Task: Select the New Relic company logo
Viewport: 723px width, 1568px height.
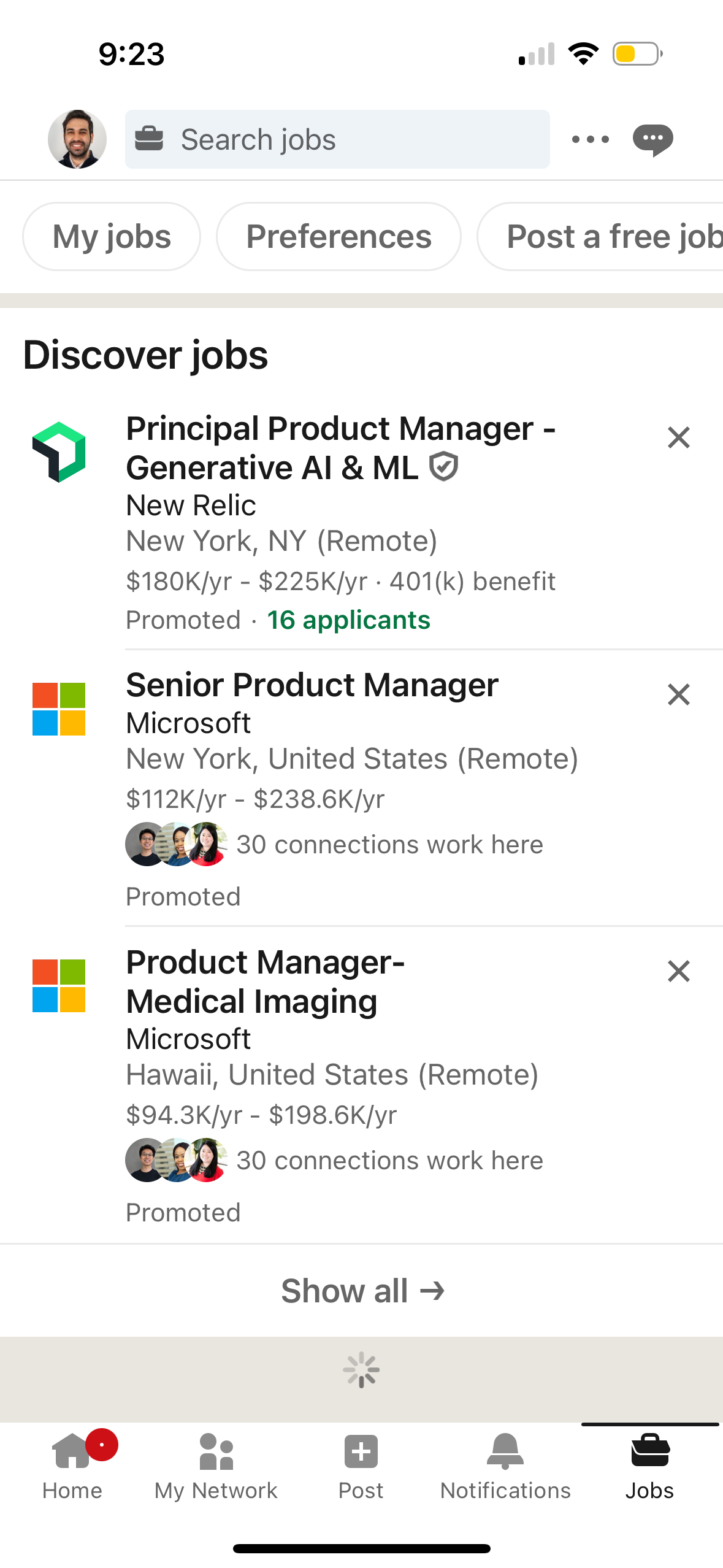Action: click(x=59, y=452)
